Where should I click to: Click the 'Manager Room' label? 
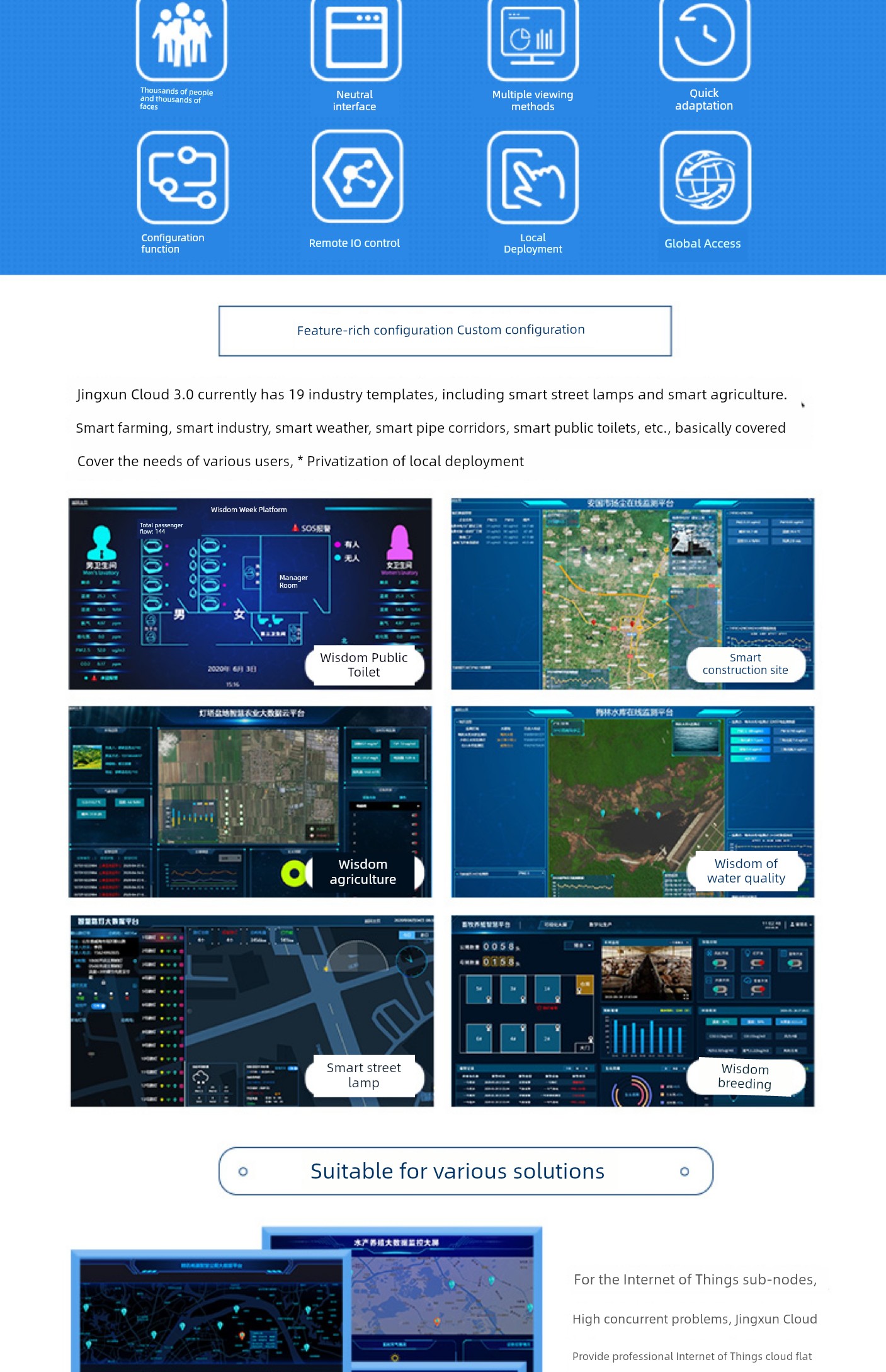point(293,581)
